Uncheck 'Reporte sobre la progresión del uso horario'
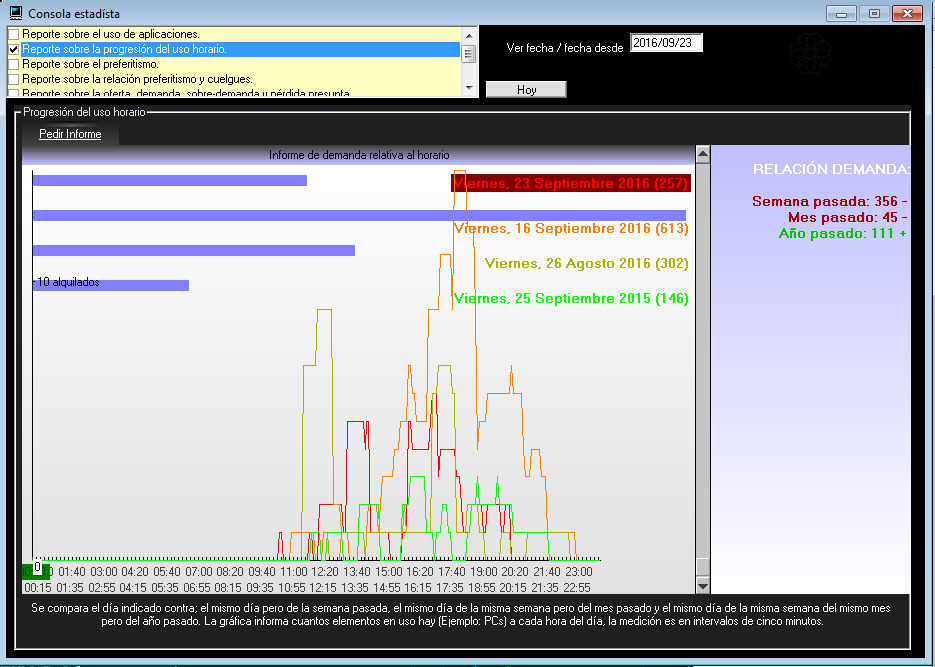Image resolution: width=935 pixels, height=667 pixels. [14, 49]
